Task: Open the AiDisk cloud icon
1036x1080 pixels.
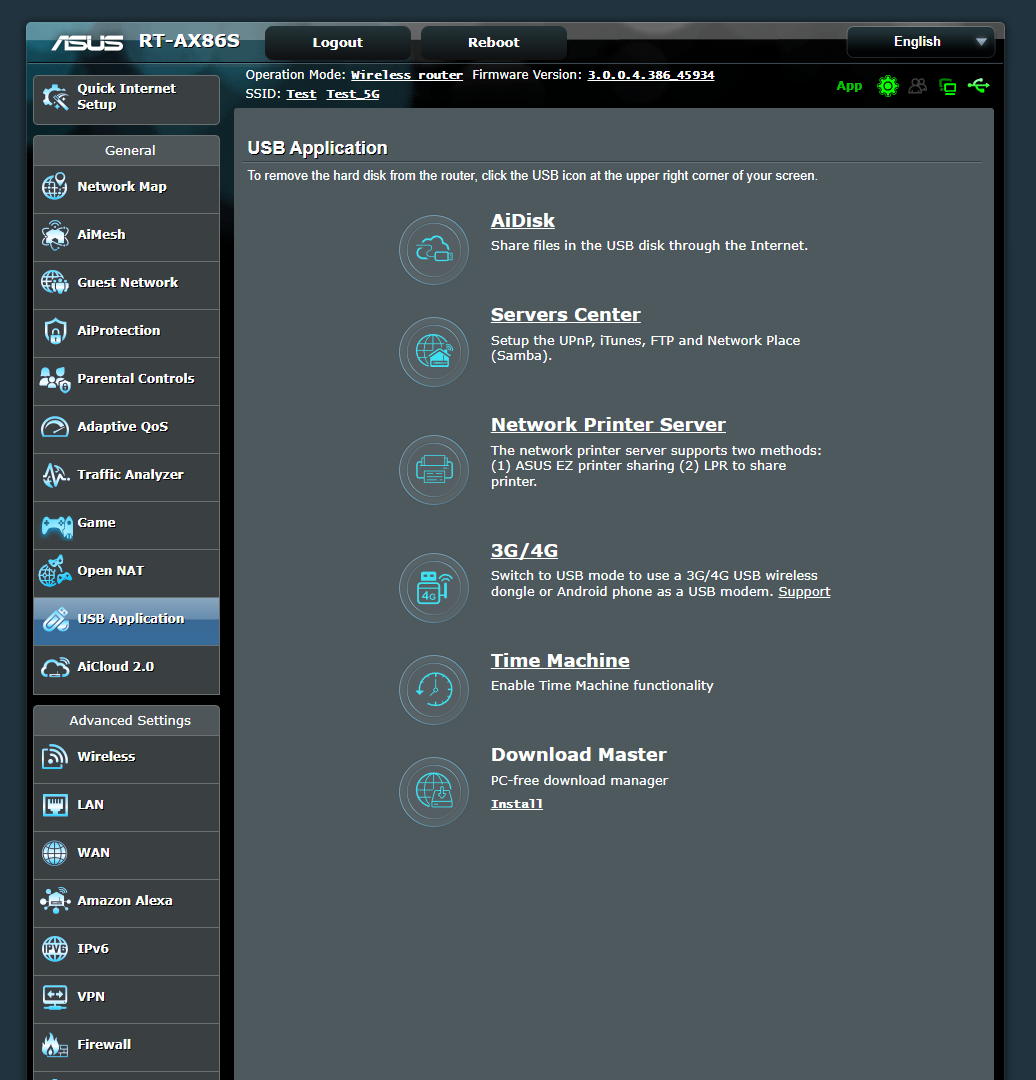Action: click(x=433, y=249)
